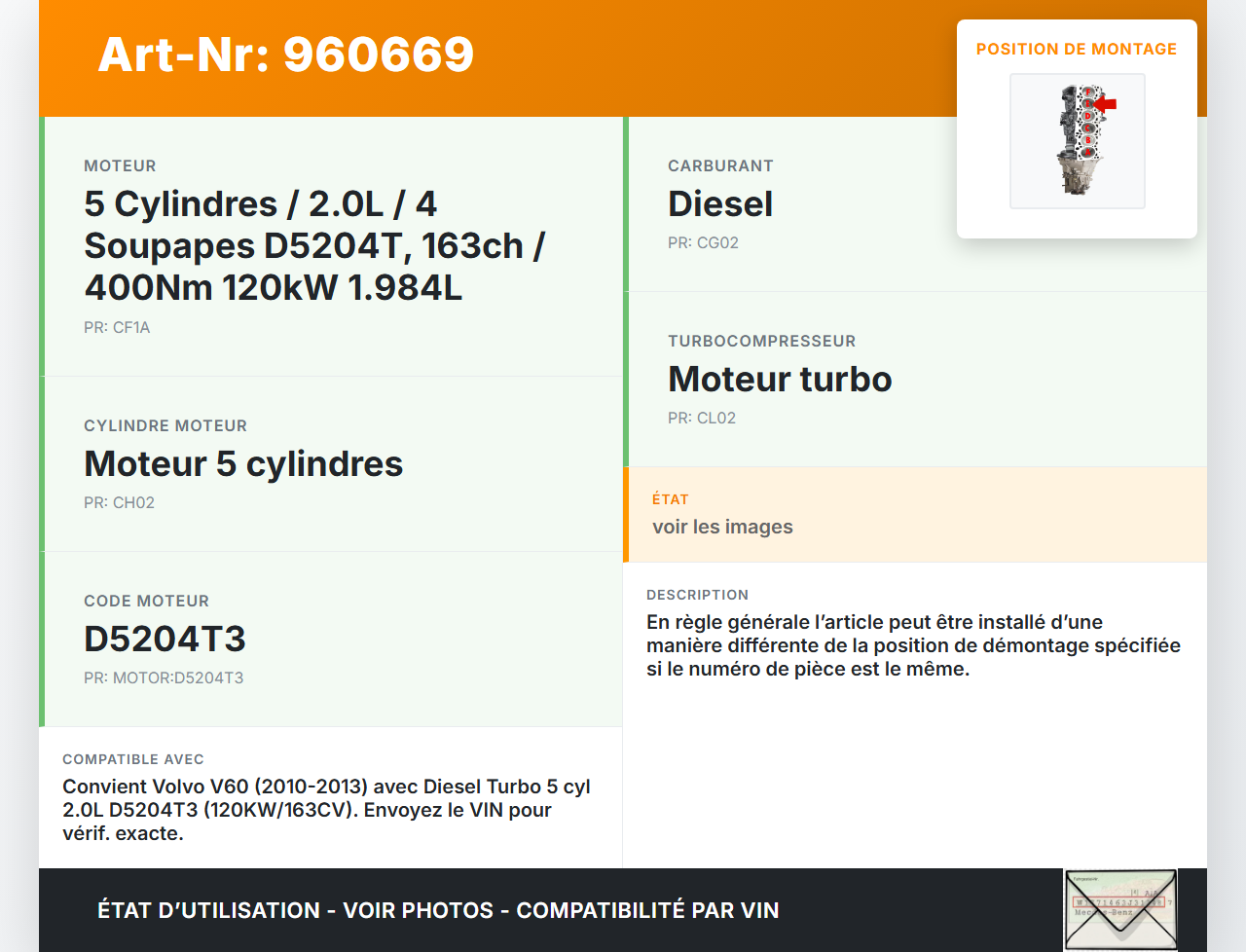Click the Art-Nr: 960669 heading
Viewport: 1246px width, 952px height.
[x=286, y=55]
